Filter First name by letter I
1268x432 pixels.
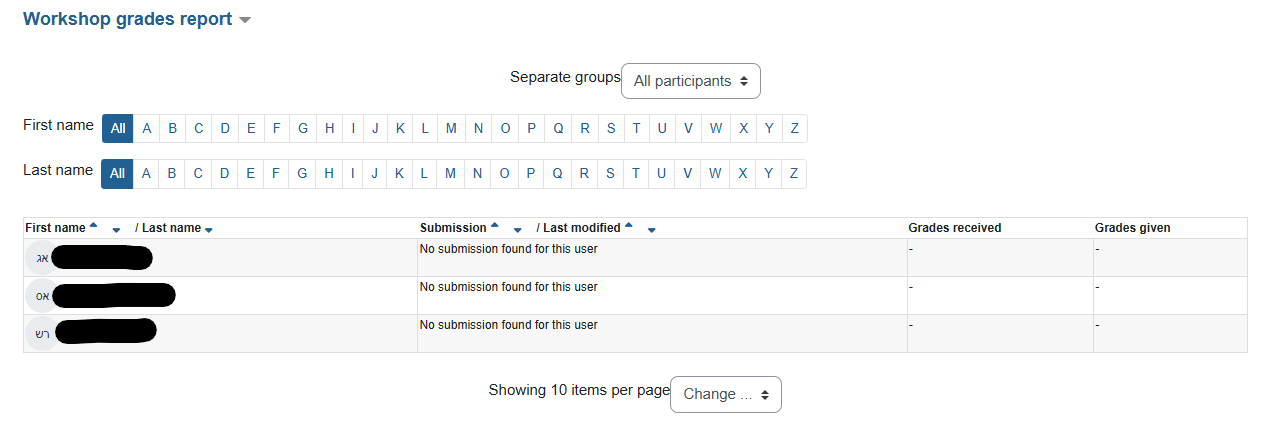353,128
